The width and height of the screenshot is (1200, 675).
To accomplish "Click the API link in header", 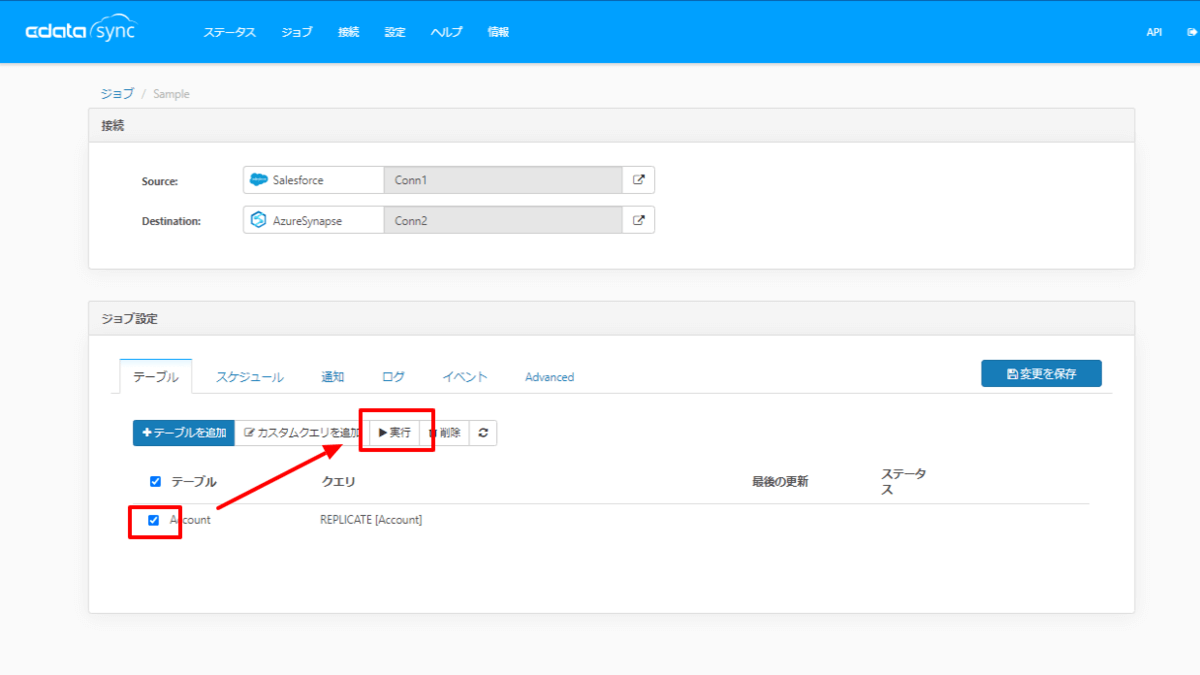I will [x=1154, y=32].
